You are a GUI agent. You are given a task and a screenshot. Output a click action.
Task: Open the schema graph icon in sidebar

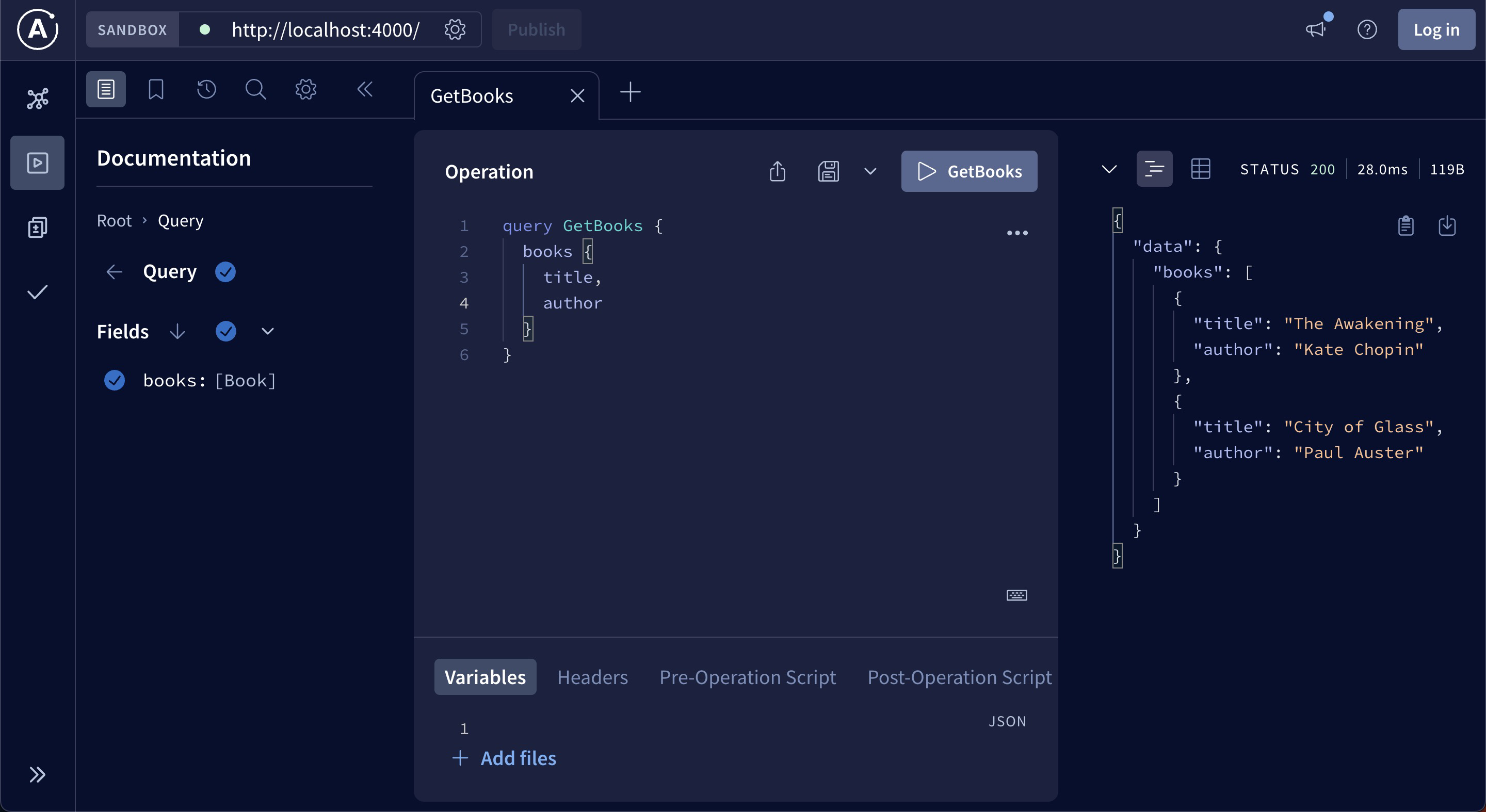pyautogui.click(x=38, y=99)
